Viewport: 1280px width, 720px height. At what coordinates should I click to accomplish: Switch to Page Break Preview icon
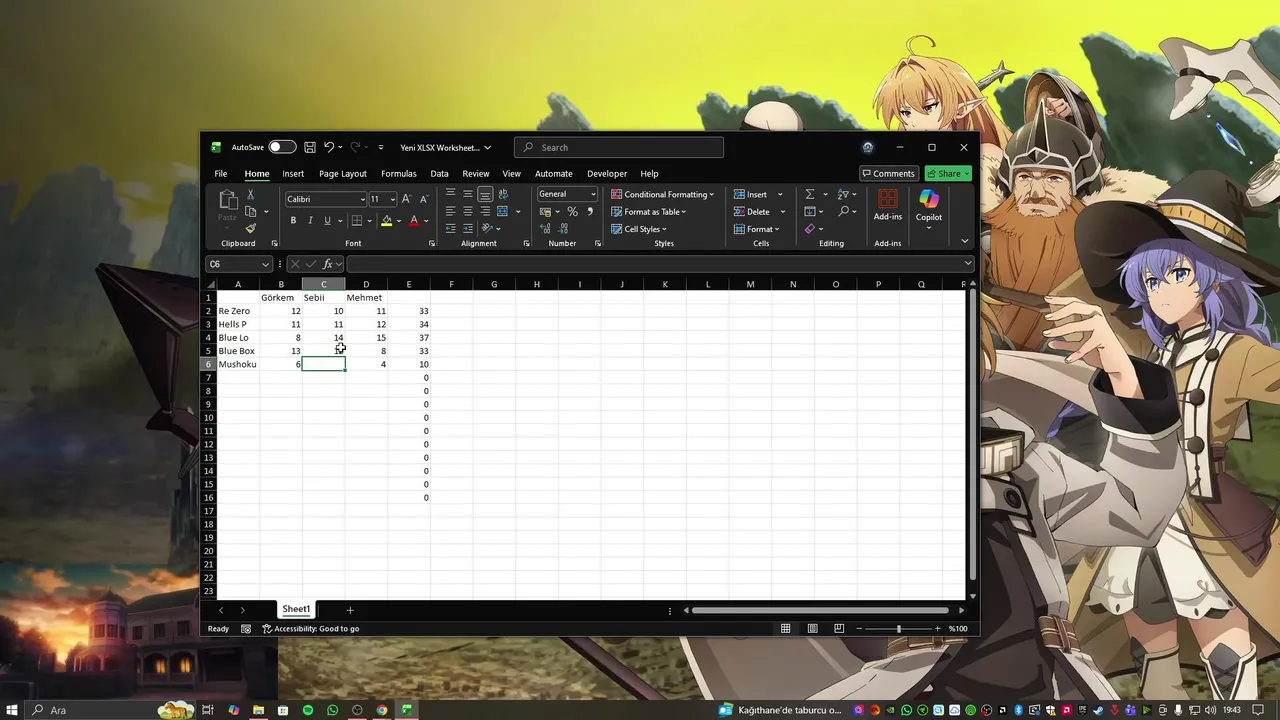837,628
